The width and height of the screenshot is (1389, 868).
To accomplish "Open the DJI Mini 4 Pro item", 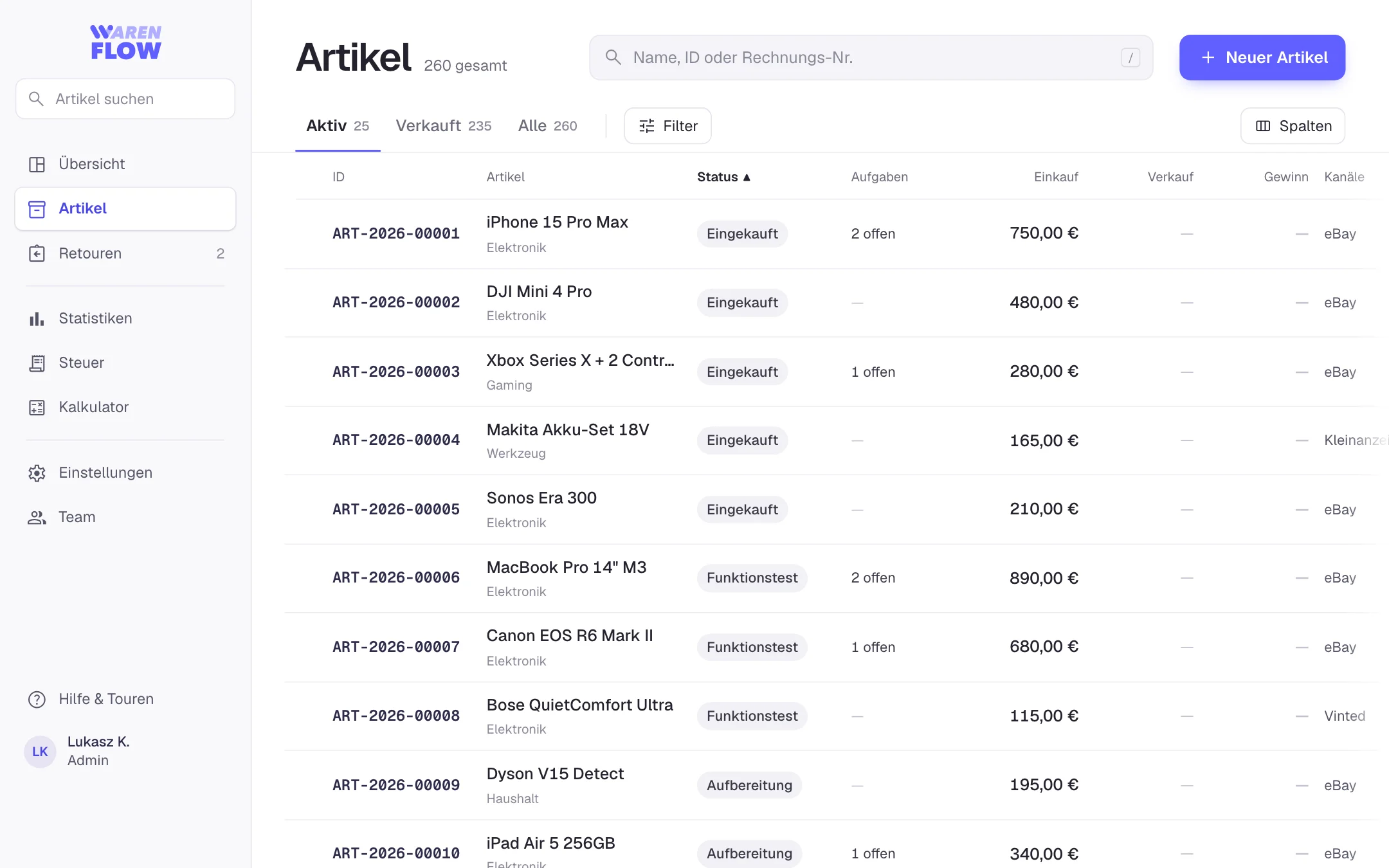I will pos(539,292).
